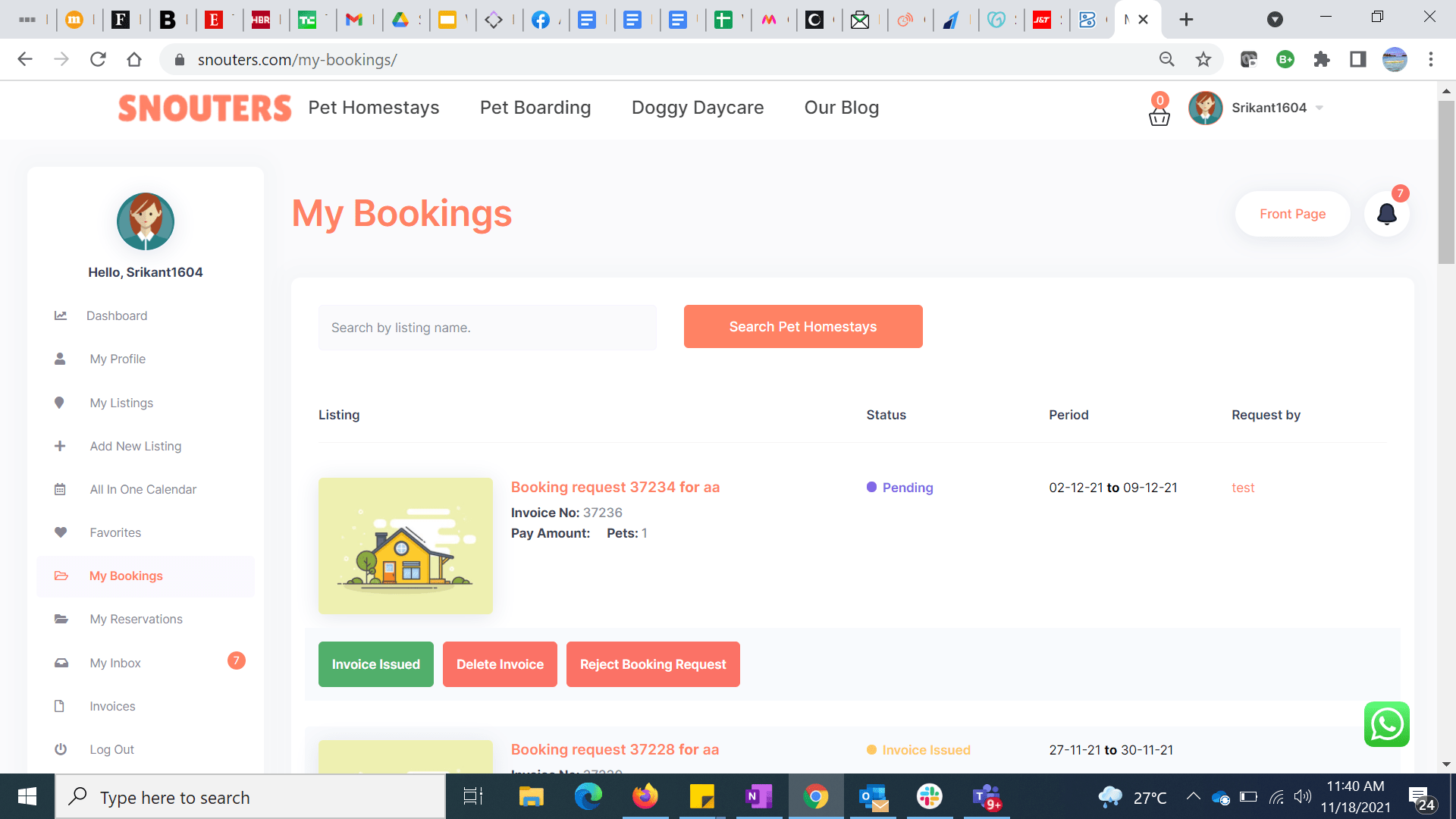Click the Windows taskbar search box

click(250, 797)
